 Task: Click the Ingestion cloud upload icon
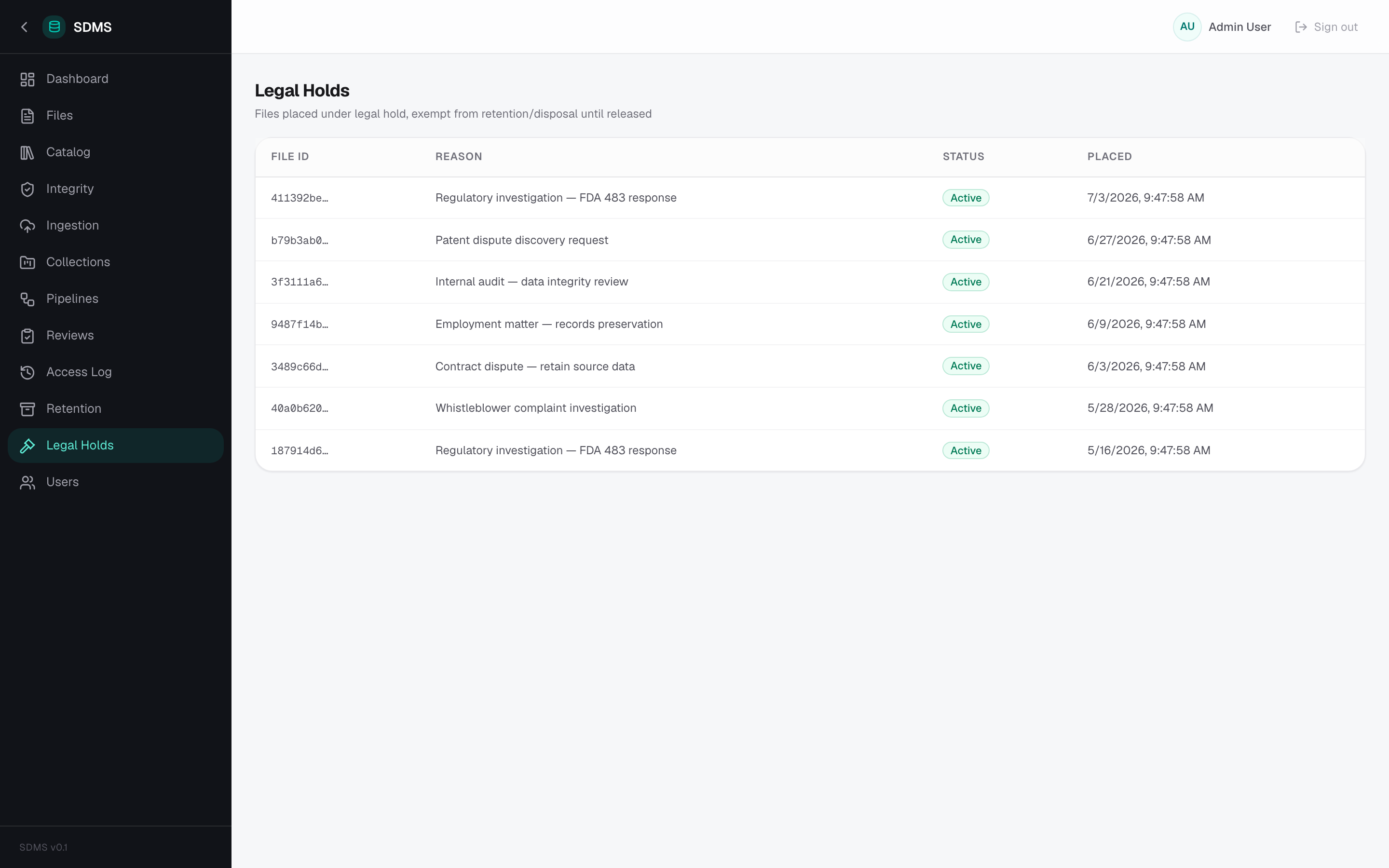point(27,226)
